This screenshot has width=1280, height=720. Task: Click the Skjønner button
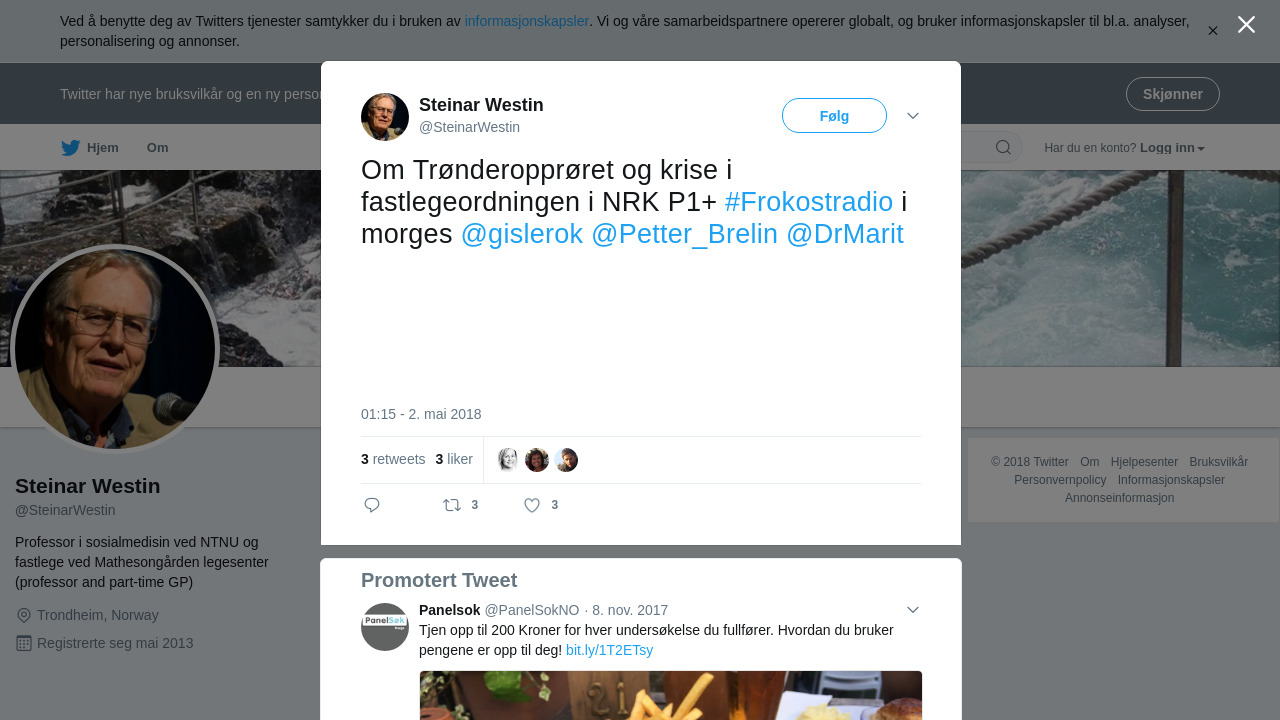1173,94
